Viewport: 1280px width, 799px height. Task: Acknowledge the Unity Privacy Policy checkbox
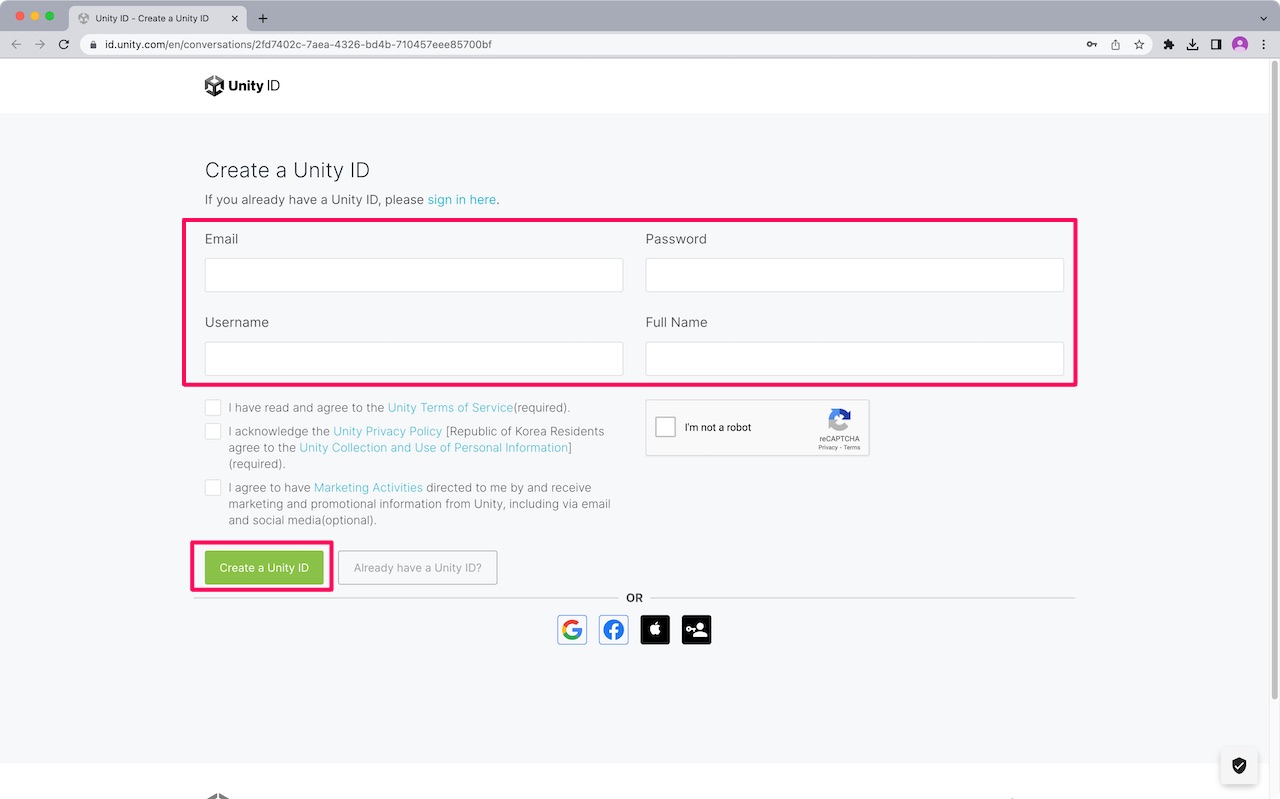click(x=213, y=431)
